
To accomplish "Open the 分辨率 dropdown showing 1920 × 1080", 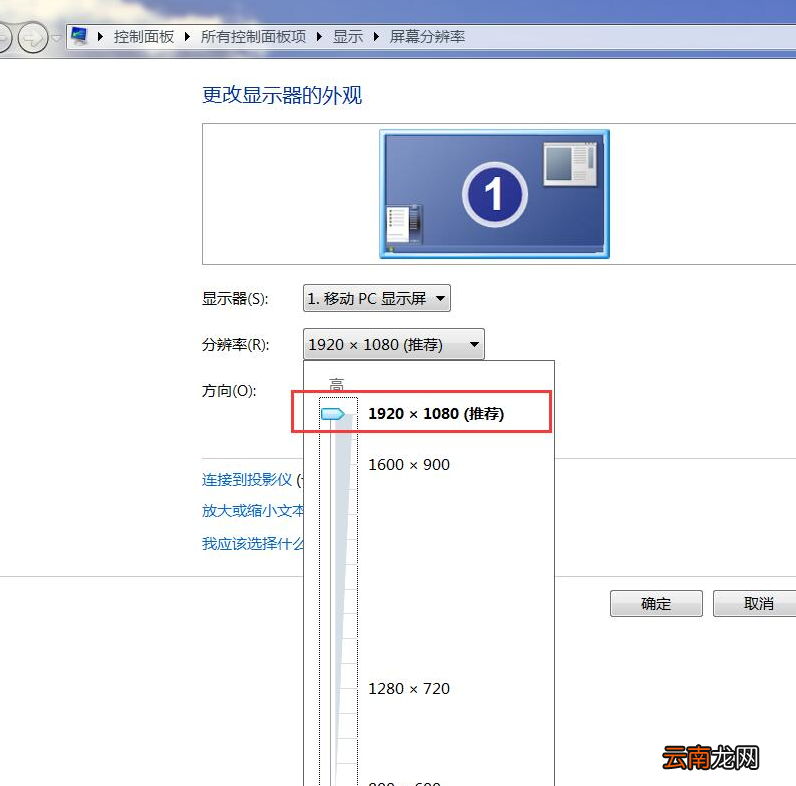I will pos(393,344).
